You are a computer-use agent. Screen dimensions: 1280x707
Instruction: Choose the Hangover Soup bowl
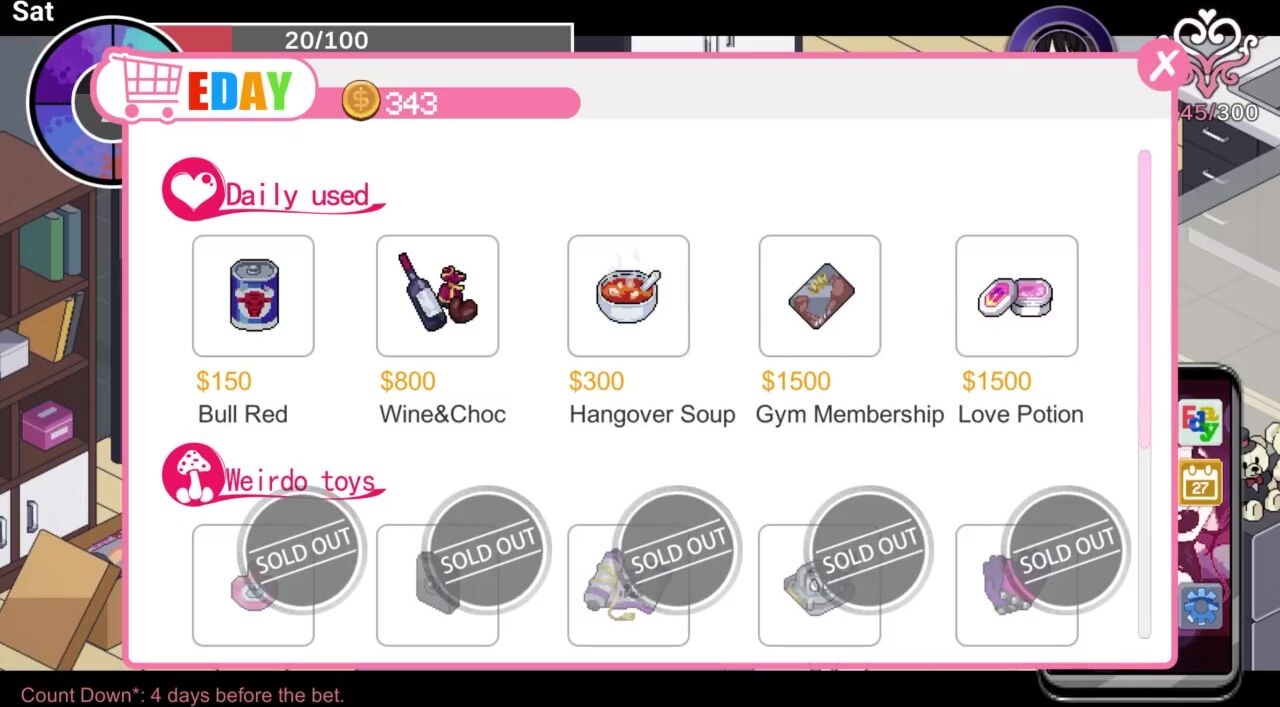click(628, 296)
